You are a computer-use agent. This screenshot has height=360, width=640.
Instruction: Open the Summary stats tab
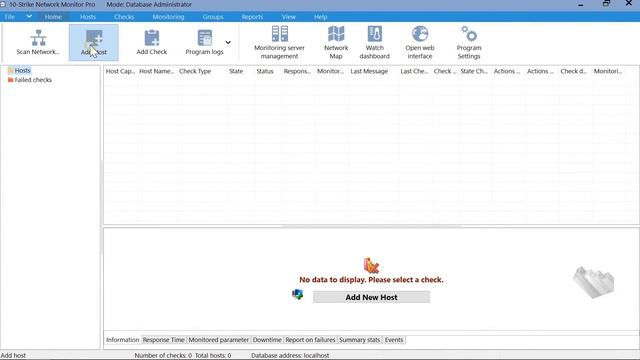pyautogui.click(x=360, y=340)
